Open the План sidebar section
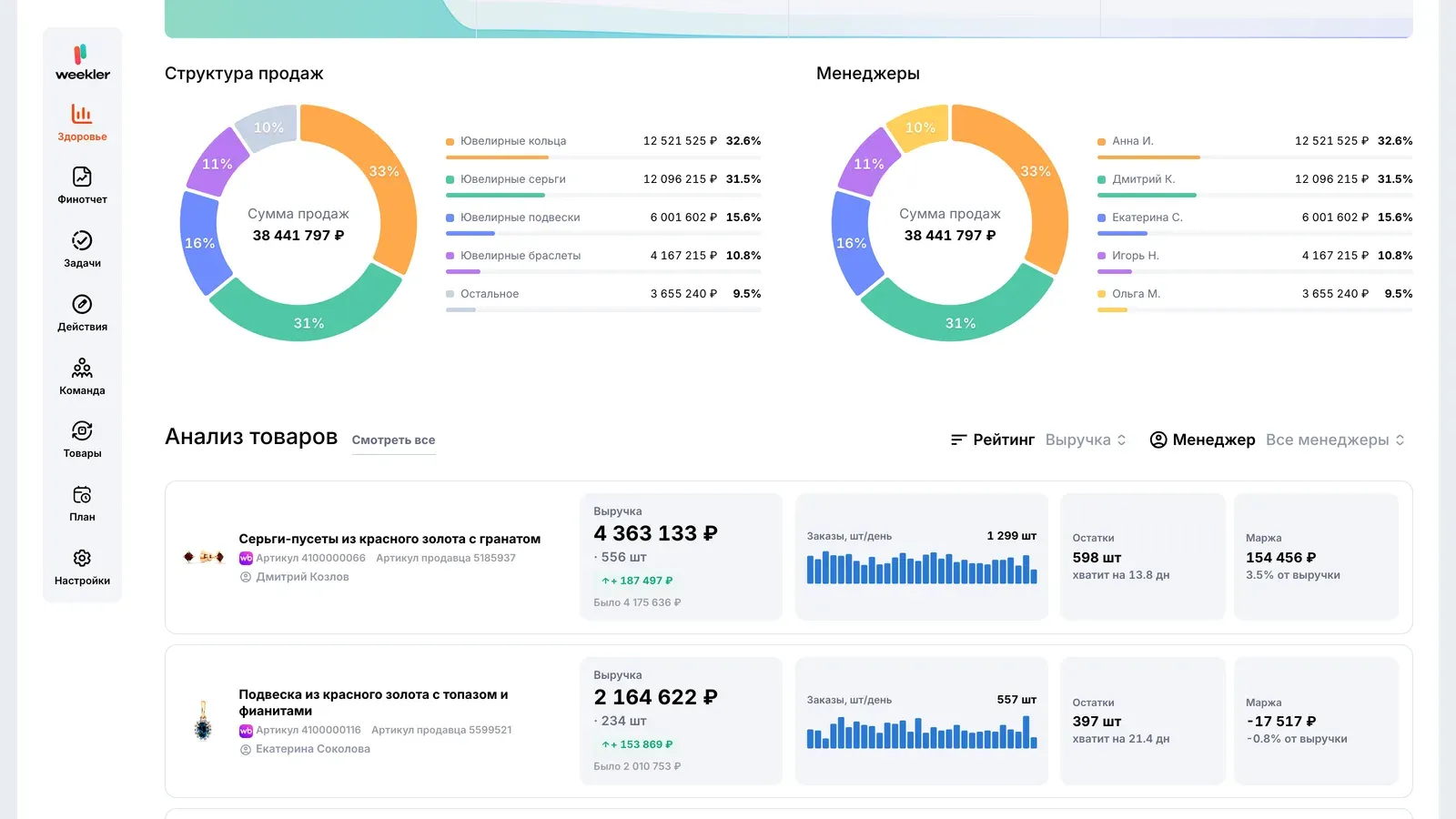 (x=82, y=503)
